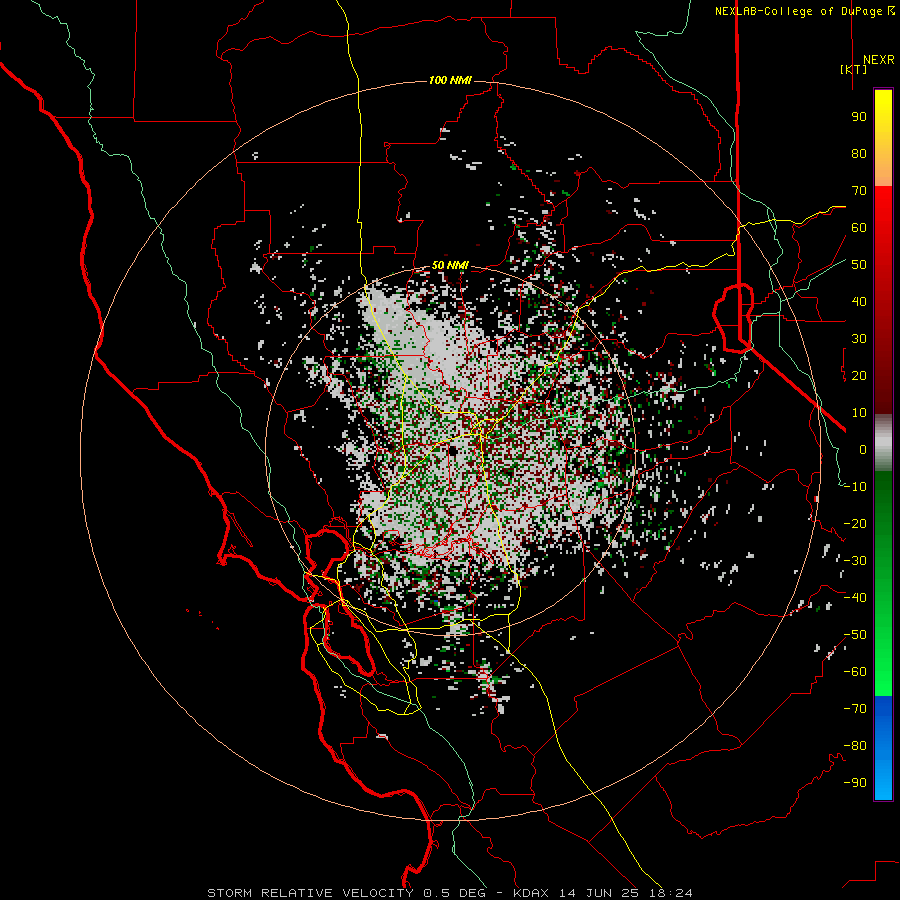
Task: Click the -40 knot scale value
Action: tap(855, 598)
